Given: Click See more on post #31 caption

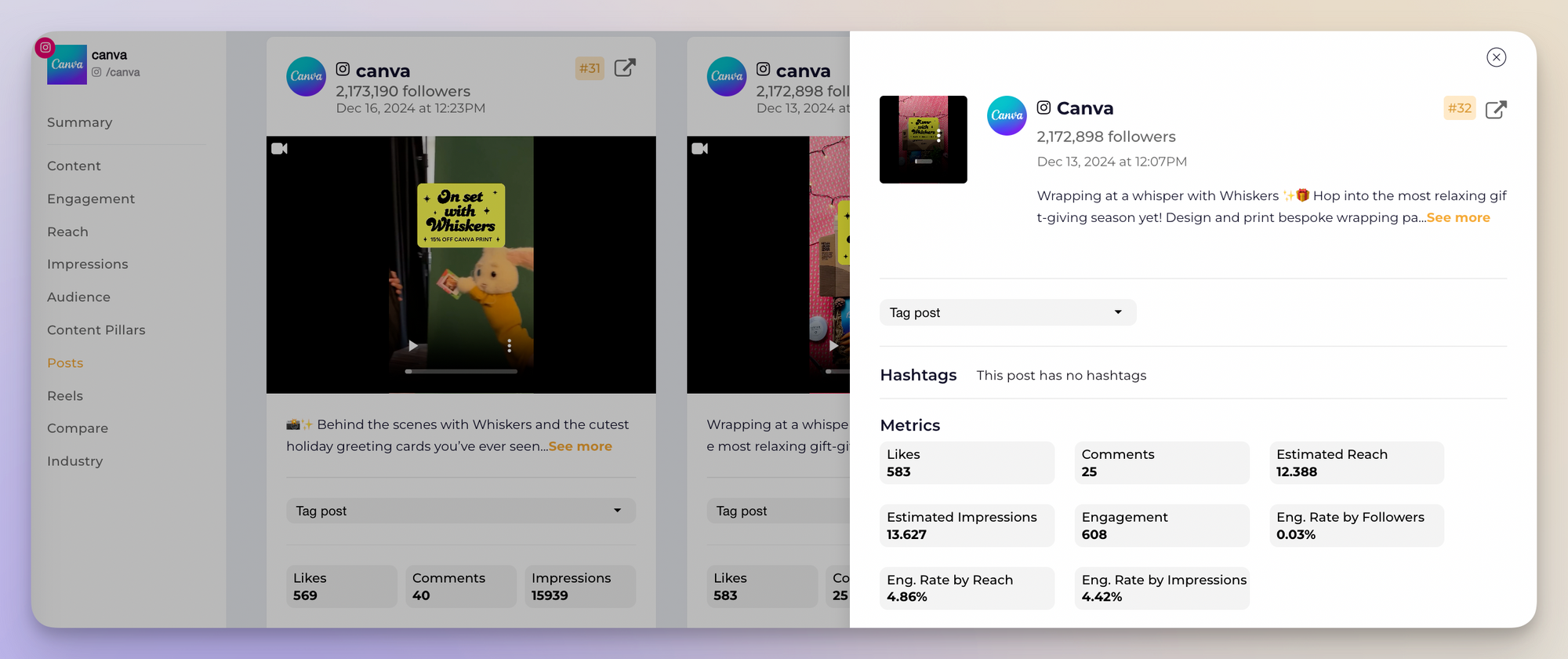Looking at the screenshot, I should (580, 446).
